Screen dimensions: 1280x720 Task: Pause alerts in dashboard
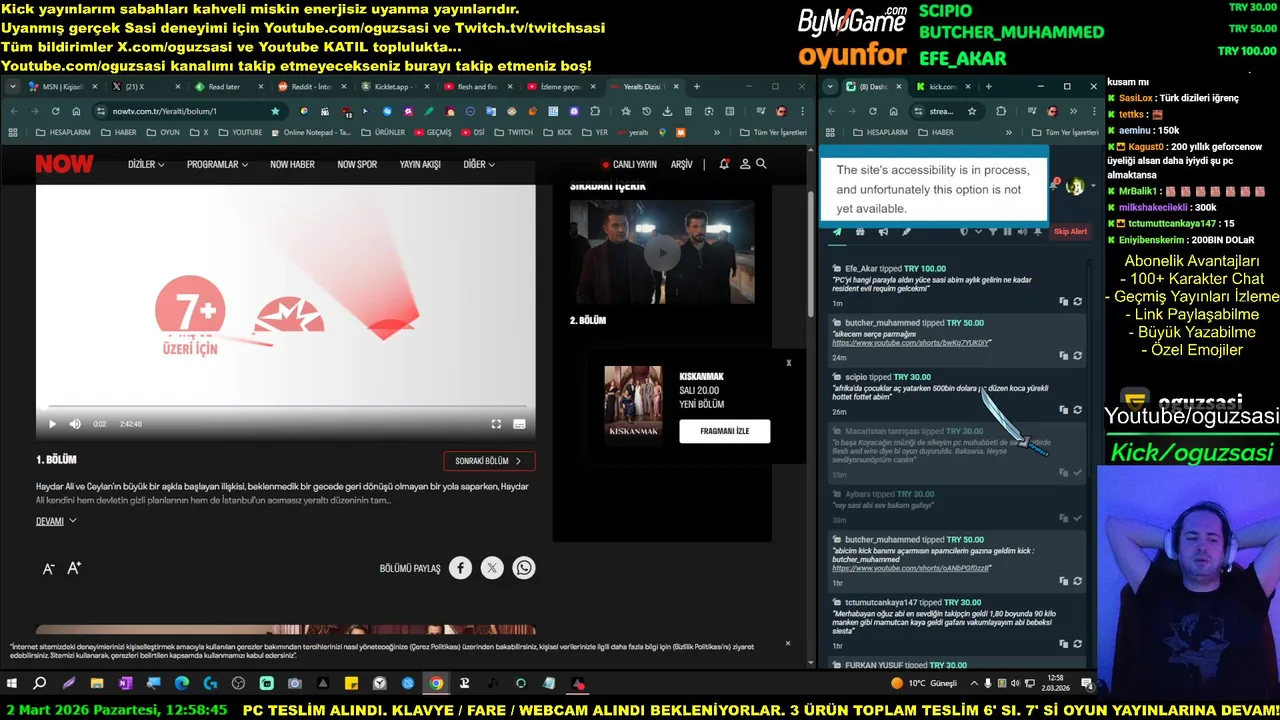[1007, 231]
